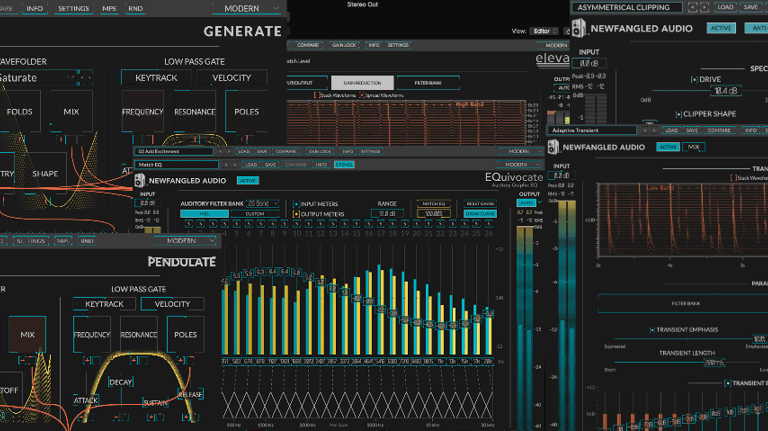Image resolution: width=768 pixels, height=431 pixels.
Task: Toggle ACTIVE in Adaptive Transient plugin
Action: pos(668,147)
